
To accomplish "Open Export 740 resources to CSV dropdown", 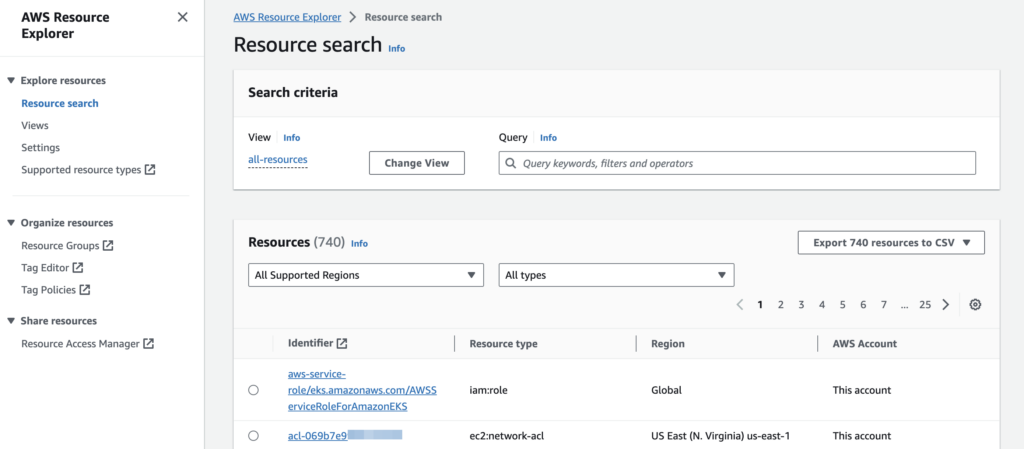I will click(x=891, y=243).
